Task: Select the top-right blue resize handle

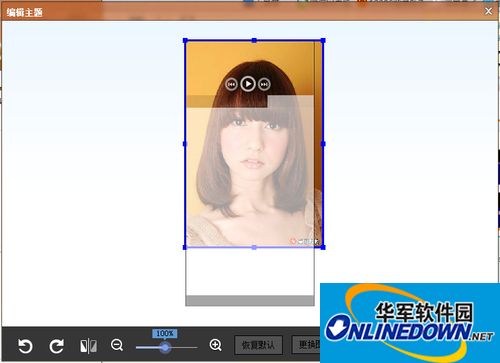Action: (323, 40)
